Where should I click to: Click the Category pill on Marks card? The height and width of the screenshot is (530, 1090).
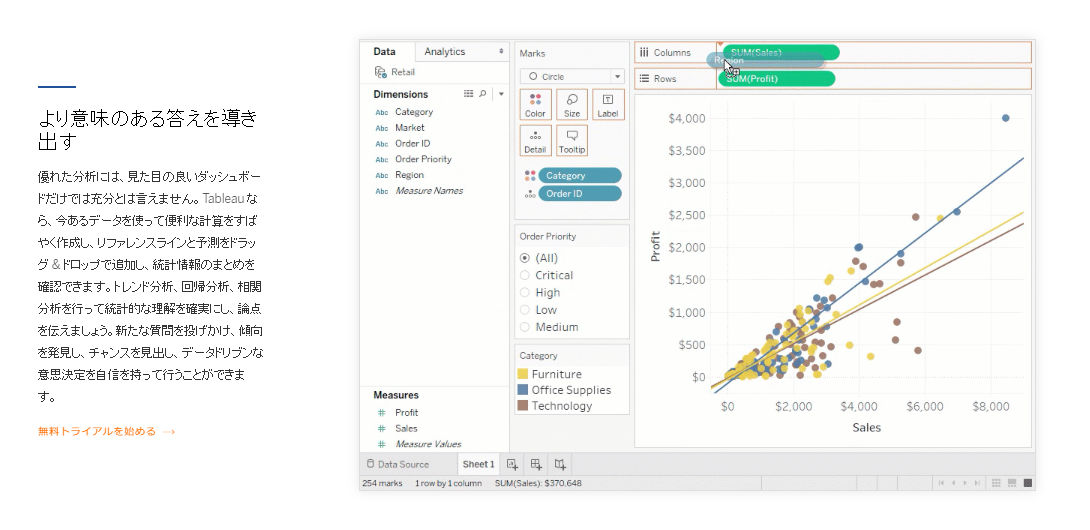pos(580,176)
